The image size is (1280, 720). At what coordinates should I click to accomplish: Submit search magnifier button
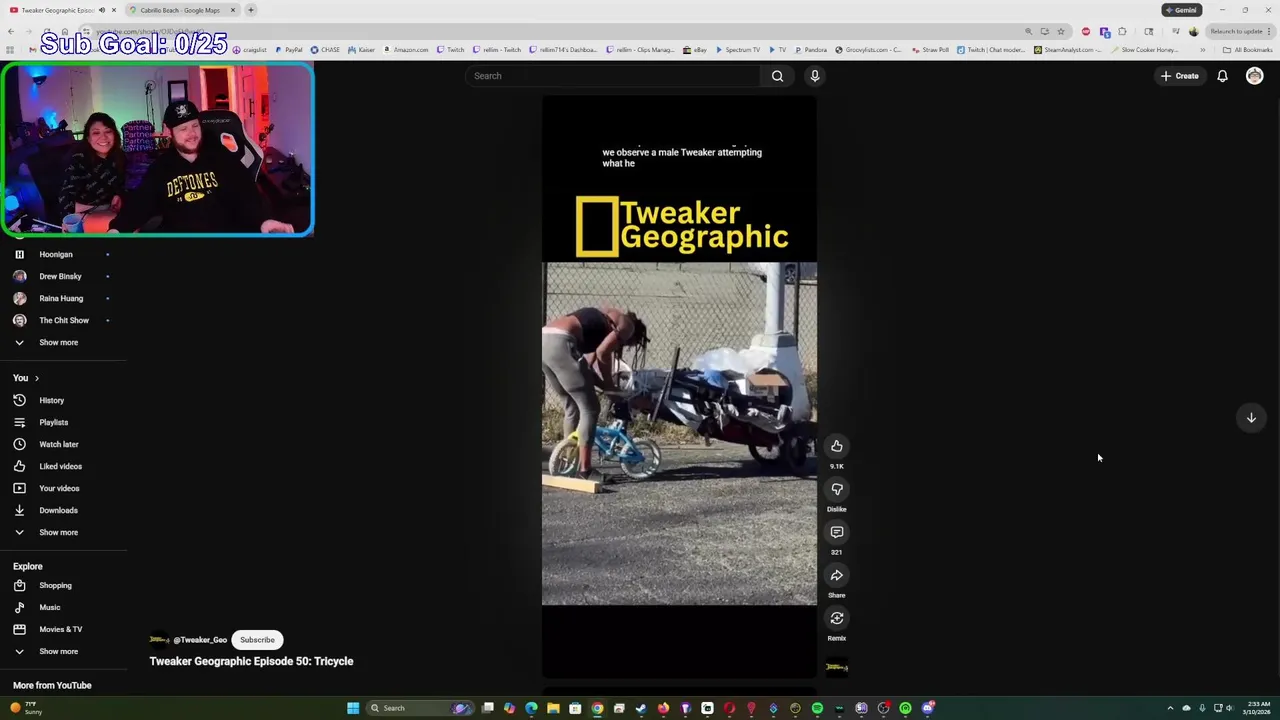point(777,76)
